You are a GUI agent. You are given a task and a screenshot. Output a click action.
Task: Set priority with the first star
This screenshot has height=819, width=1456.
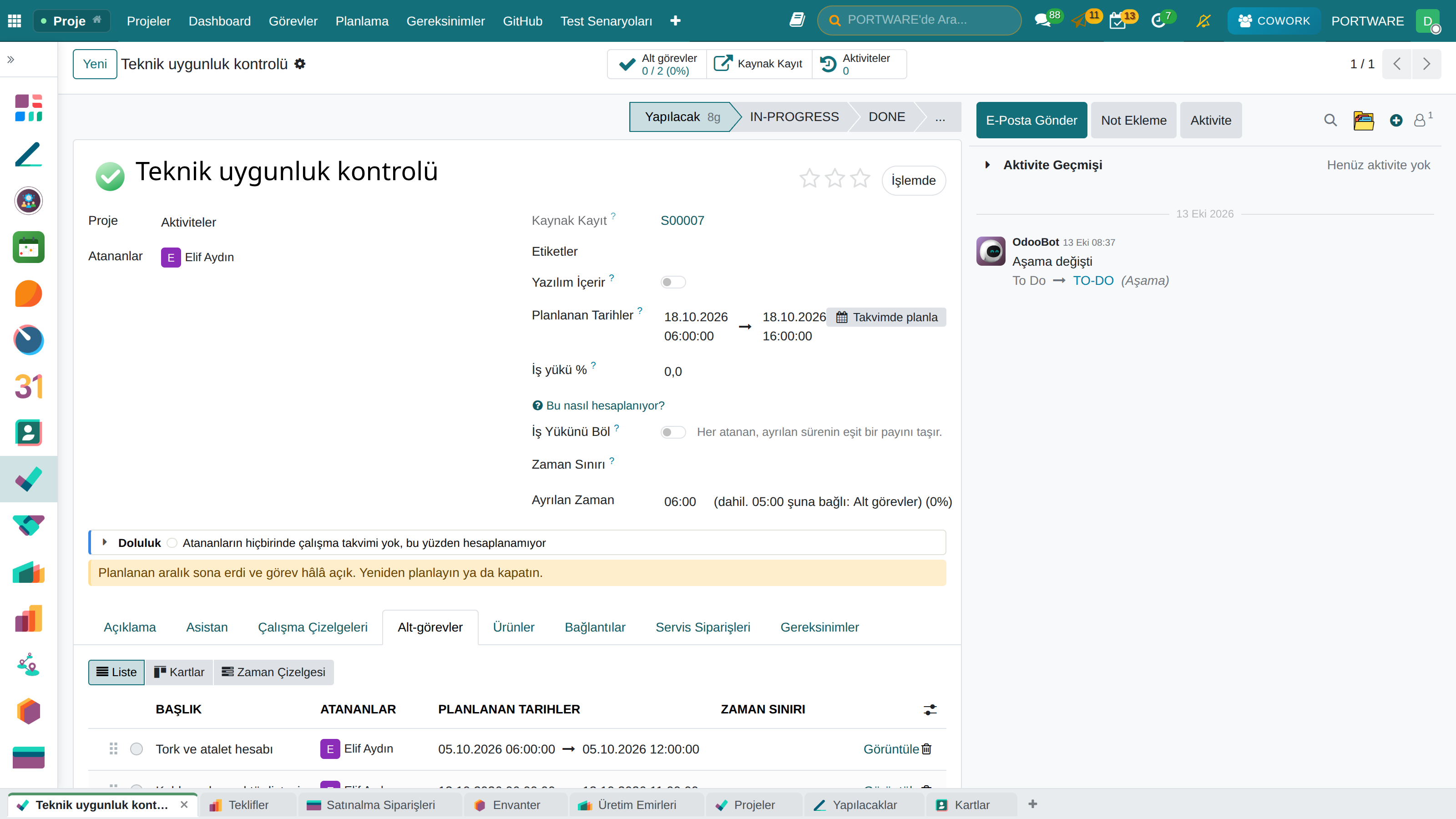click(x=809, y=179)
